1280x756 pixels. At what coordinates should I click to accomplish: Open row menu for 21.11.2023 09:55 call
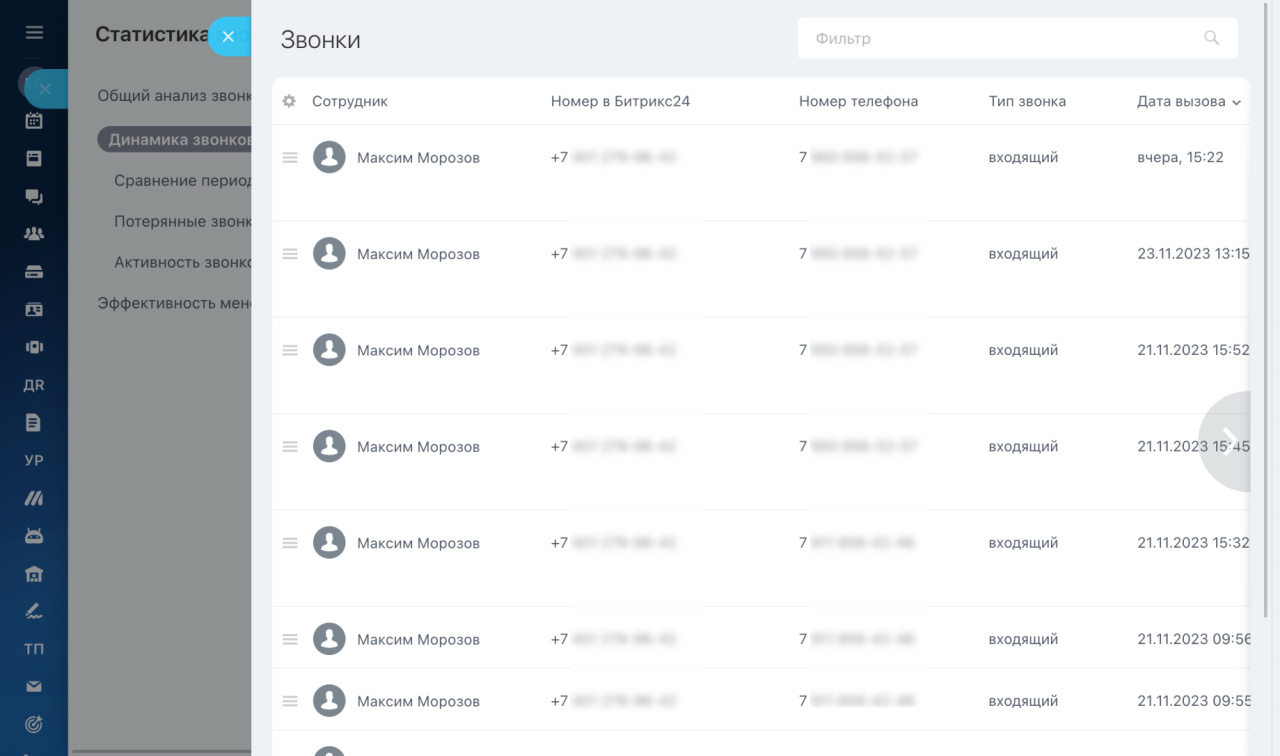(290, 701)
